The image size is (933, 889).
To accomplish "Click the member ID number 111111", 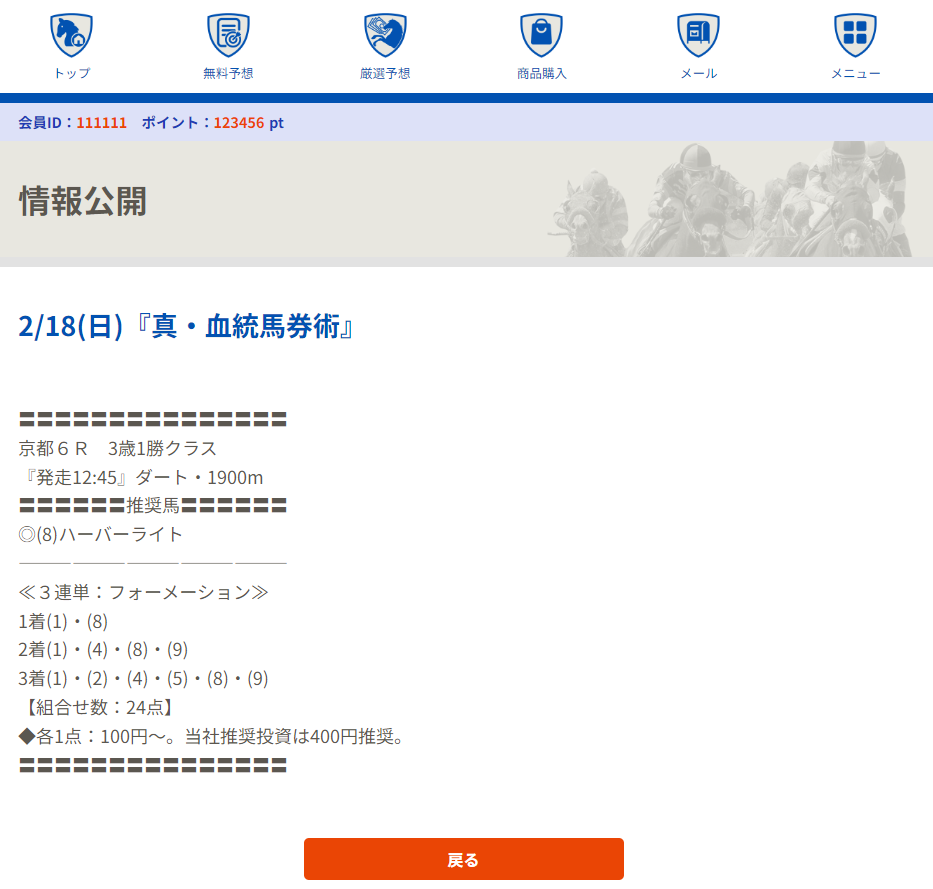I will coord(101,123).
